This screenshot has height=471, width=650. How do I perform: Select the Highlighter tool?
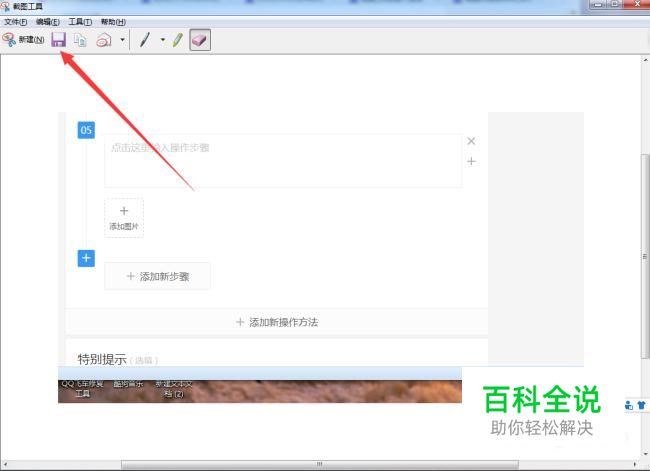click(x=178, y=40)
